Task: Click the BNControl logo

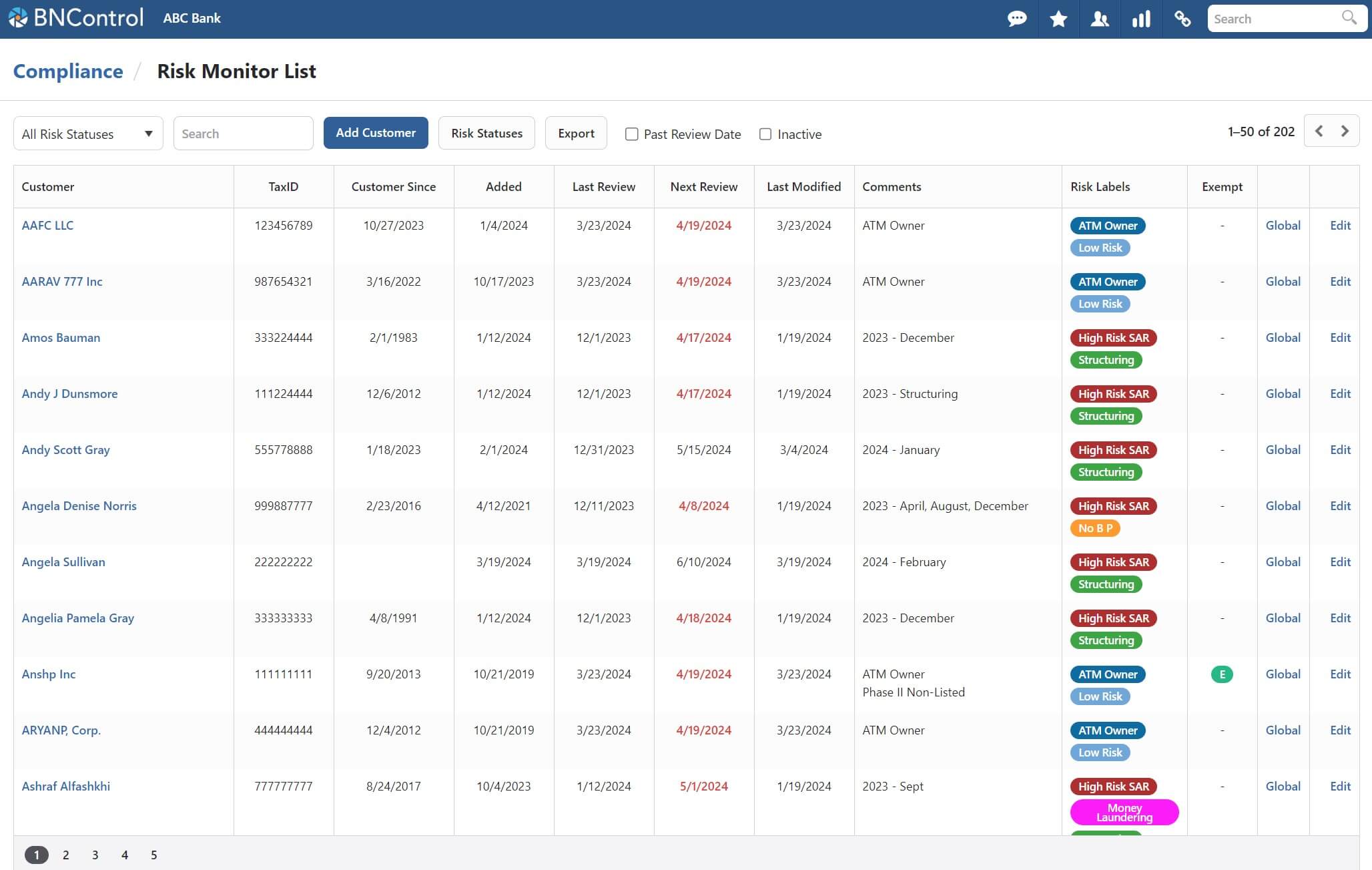Action: click(x=76, y=18)
